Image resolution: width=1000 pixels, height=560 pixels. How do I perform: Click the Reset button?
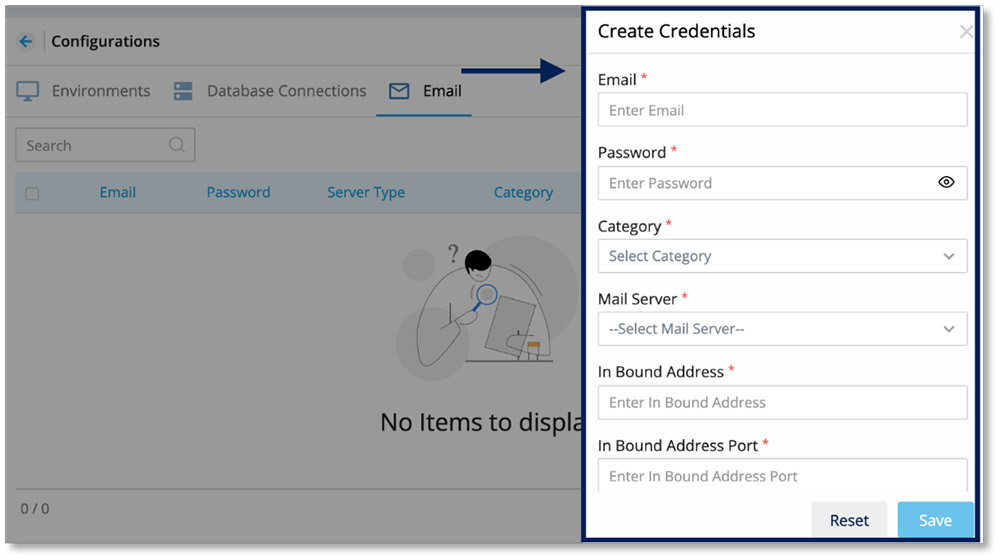[849, 520]
